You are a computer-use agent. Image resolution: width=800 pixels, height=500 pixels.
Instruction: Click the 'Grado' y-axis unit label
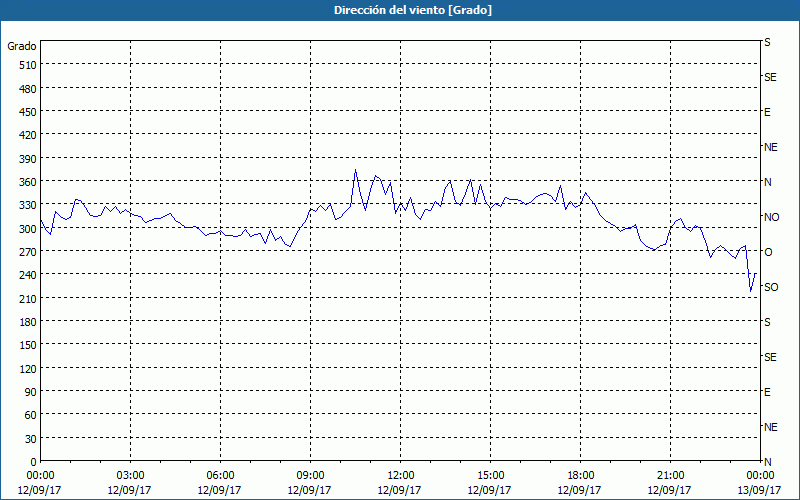(22, 46)
